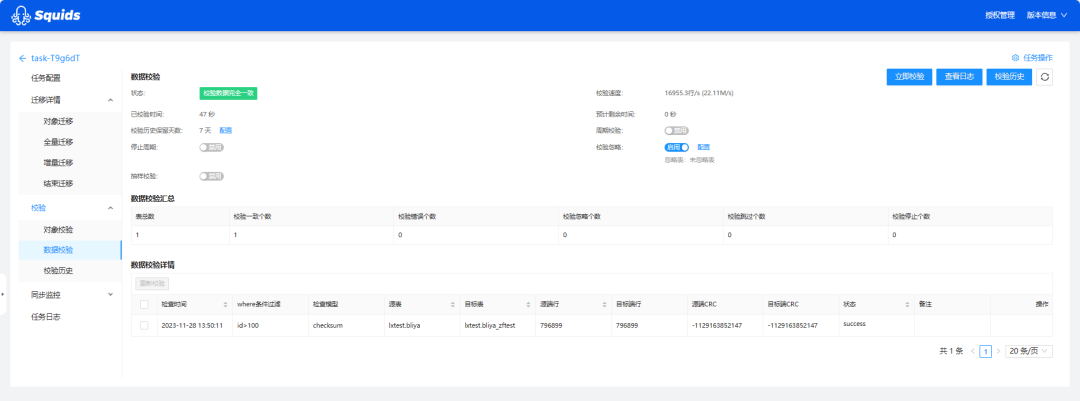Screen dimensions: 1080x401
Task: Click the where条件过滤 column header
Action: 258,305
